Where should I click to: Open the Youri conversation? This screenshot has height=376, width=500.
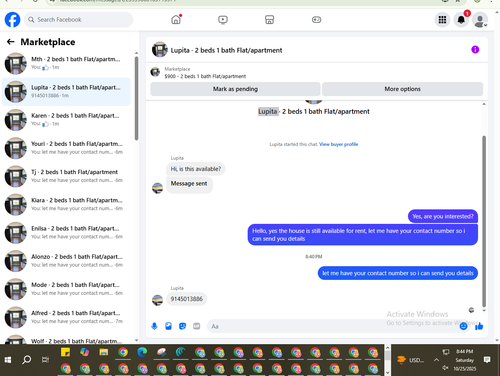pos(66,148)
